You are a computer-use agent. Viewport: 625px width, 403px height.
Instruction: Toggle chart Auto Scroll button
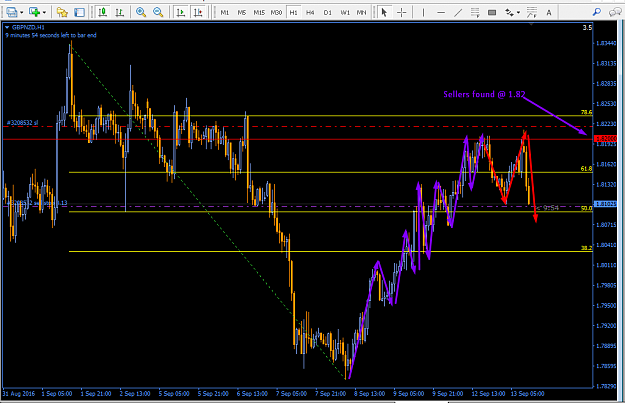[181, 12]
